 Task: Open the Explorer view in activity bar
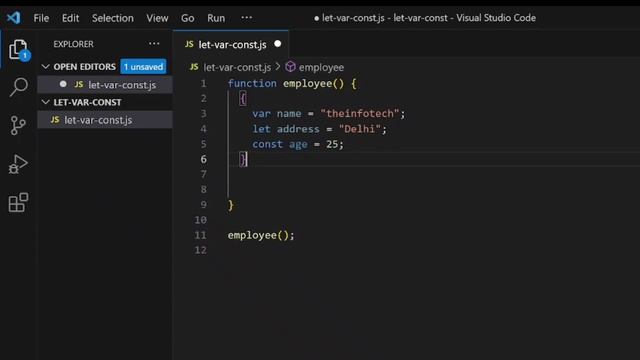[18, 49]
